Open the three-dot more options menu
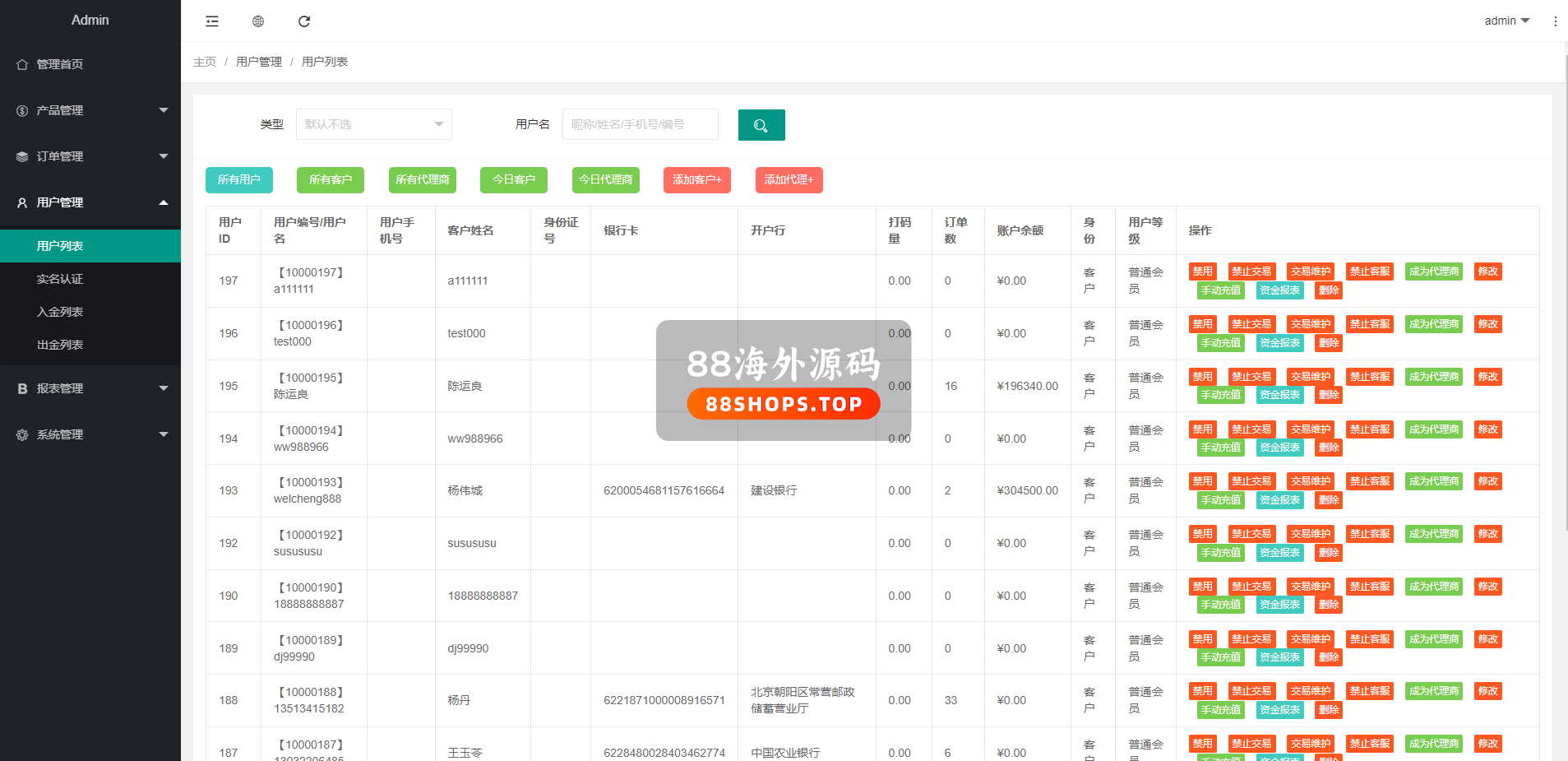This screenshot has height=761, width=1568. (1555, 21)
